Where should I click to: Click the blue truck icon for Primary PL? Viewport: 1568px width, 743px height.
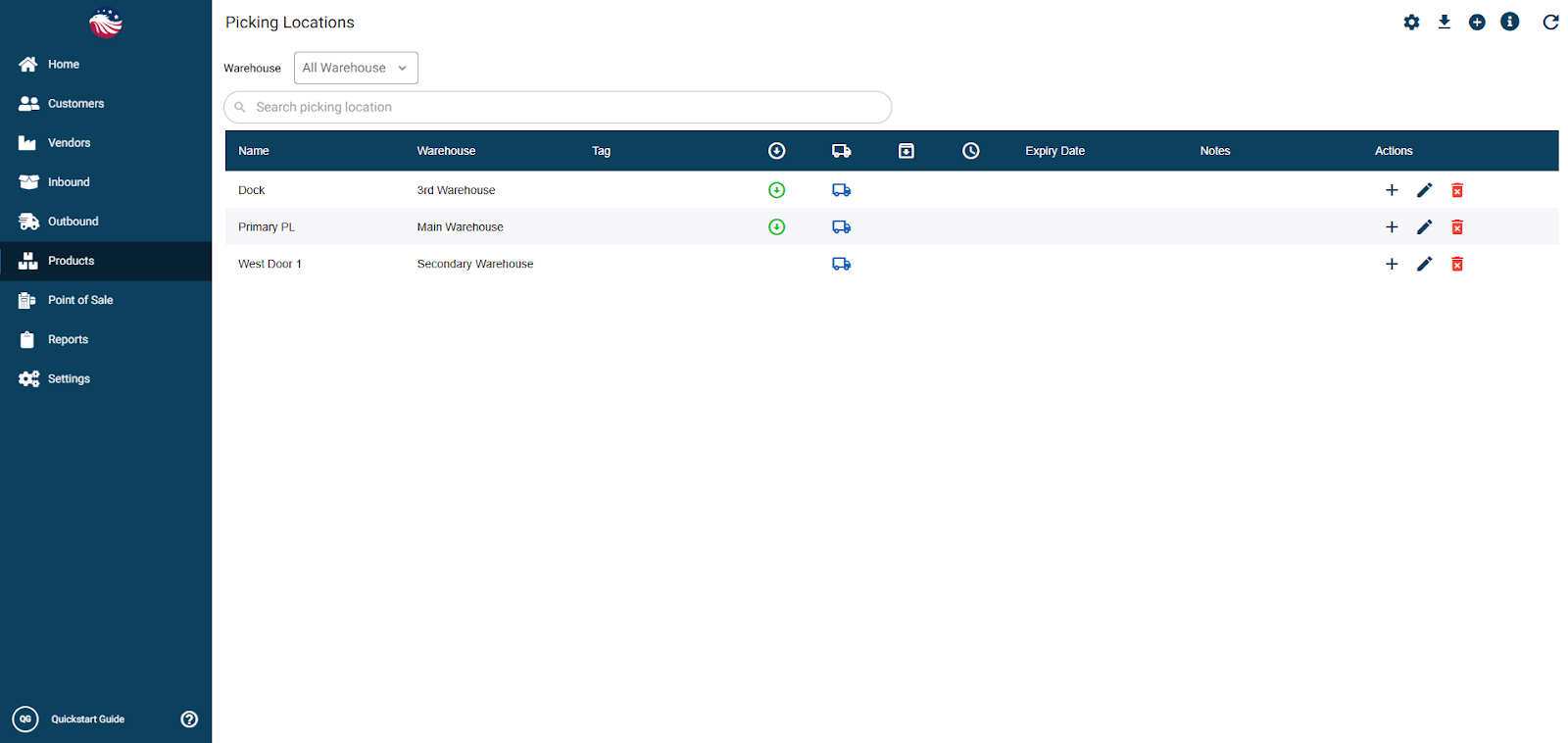coord(842,227)
